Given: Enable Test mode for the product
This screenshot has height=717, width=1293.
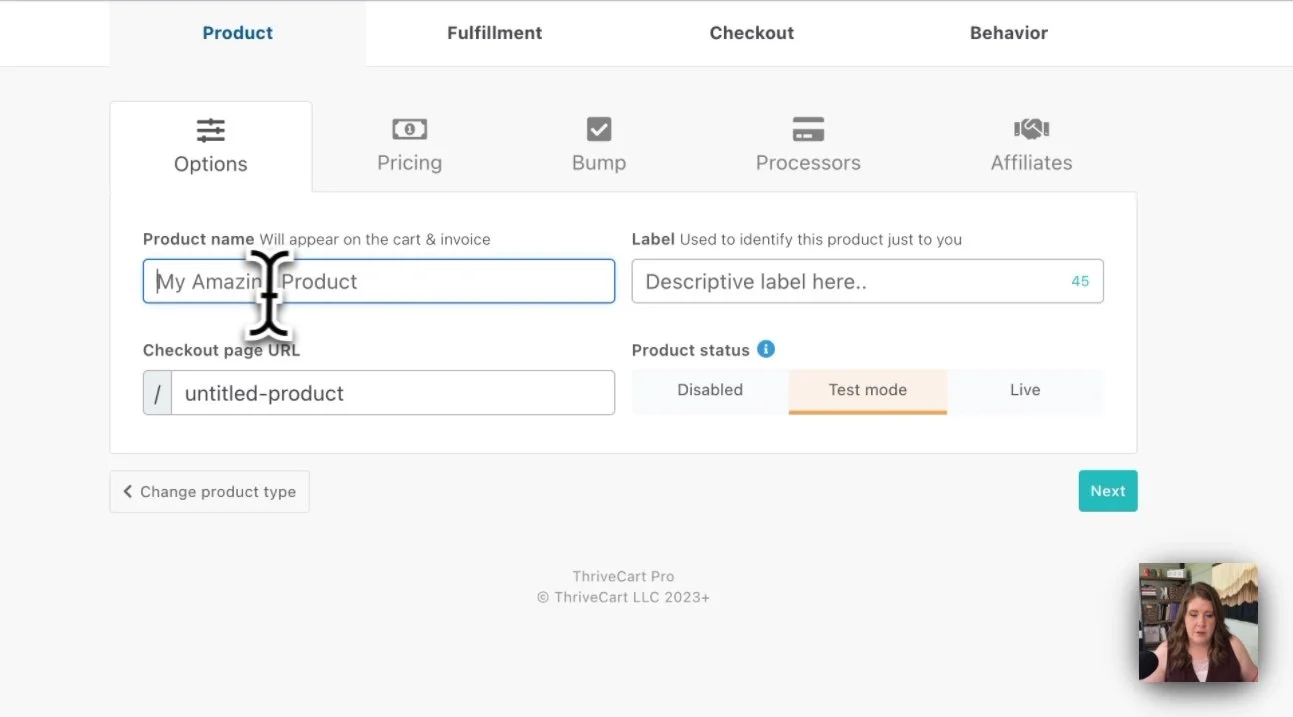Looking at the screenshot, I should tap(867, 390).
